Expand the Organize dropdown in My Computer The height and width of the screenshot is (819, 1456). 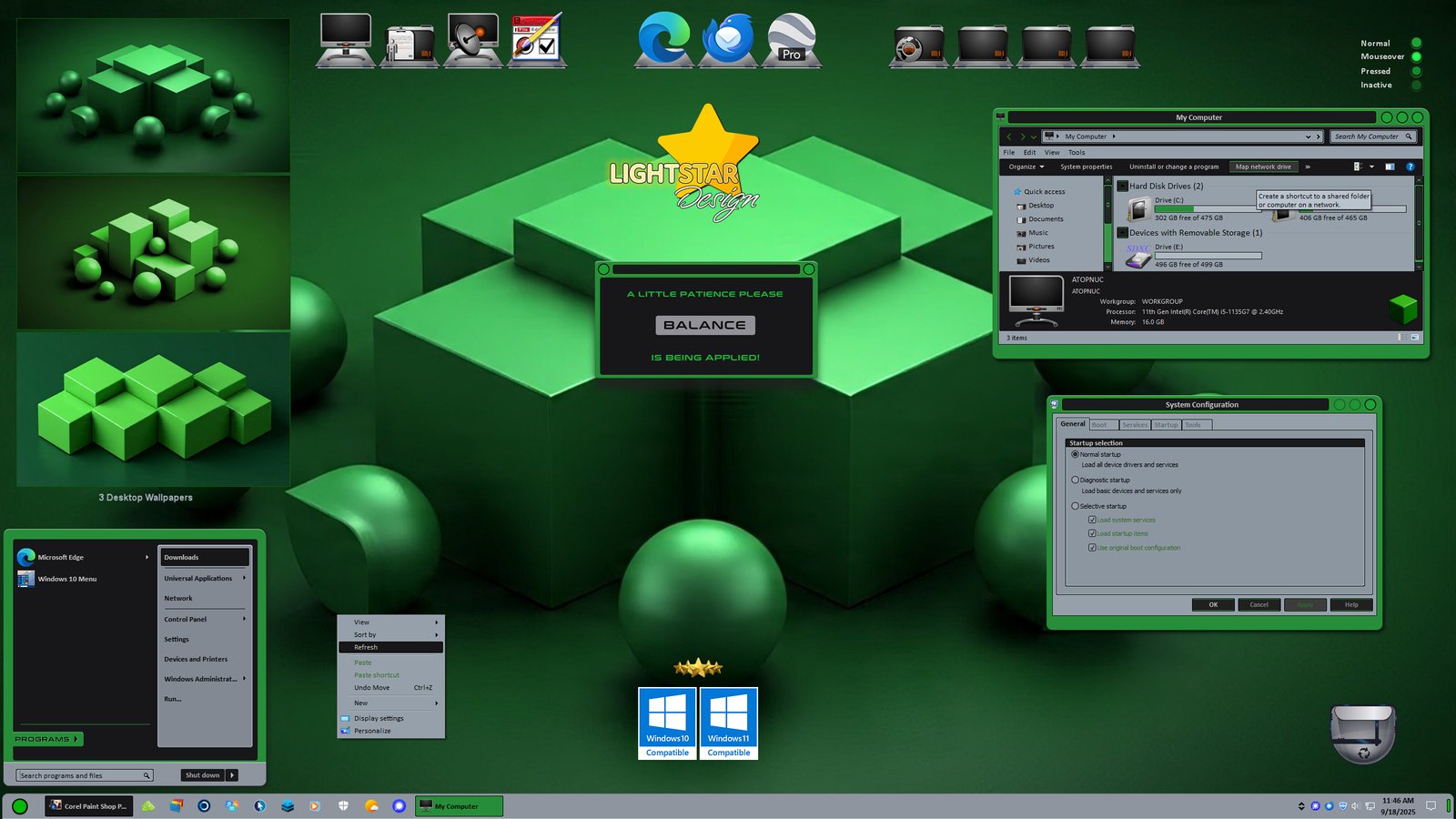click(x=1026, y=167)
